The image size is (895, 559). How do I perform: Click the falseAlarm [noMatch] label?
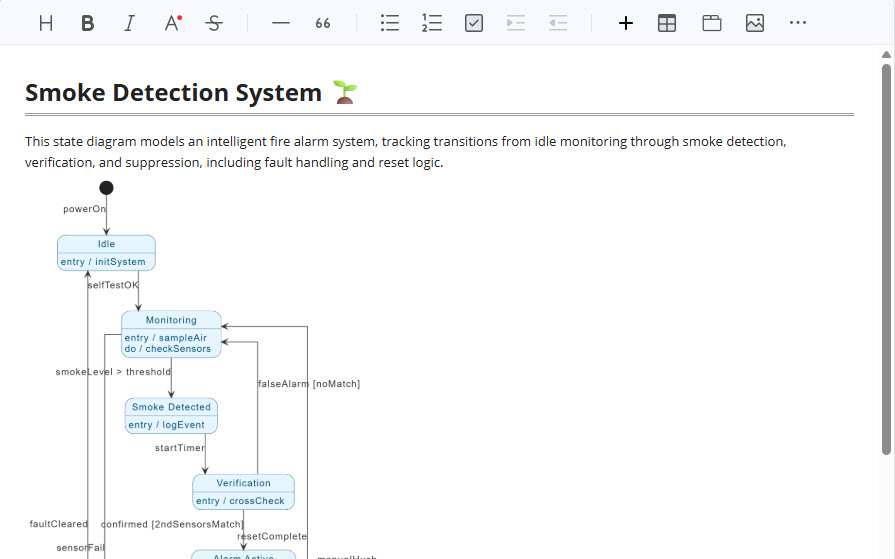(309, 384)
